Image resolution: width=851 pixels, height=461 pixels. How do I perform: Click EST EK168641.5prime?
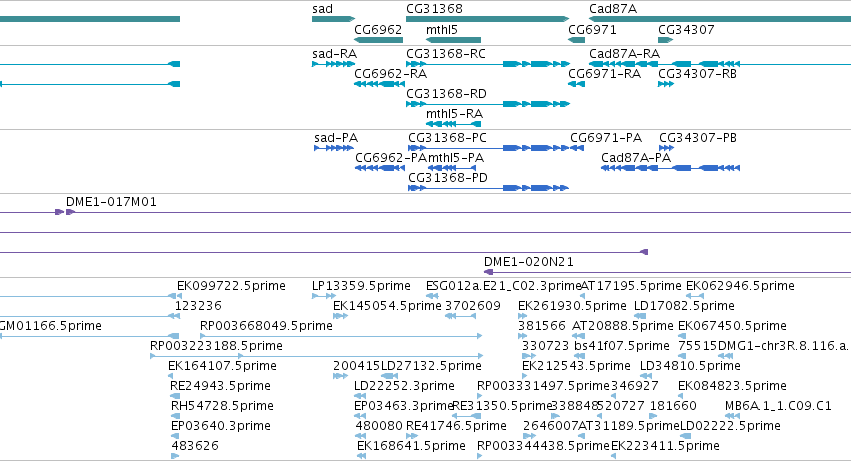coord(361,457)
